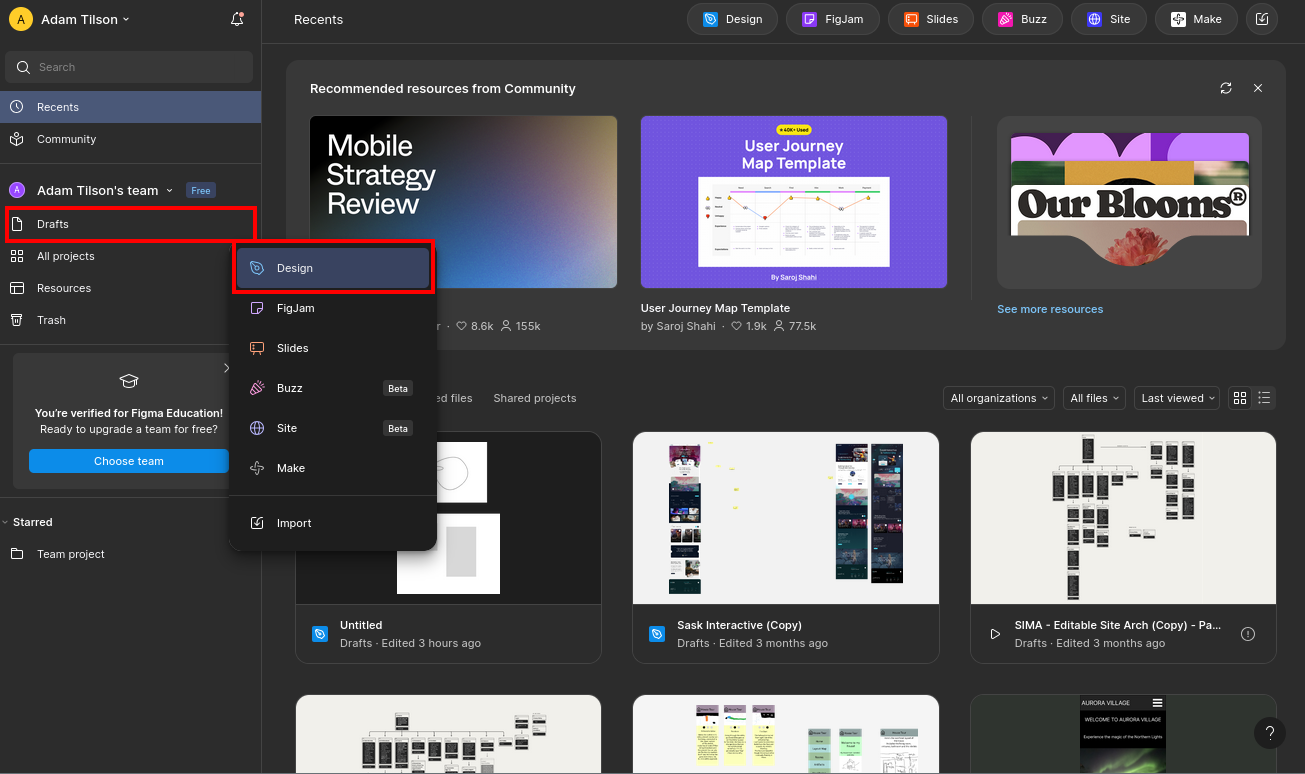Click the help question mark icon

coord(1269,732)
